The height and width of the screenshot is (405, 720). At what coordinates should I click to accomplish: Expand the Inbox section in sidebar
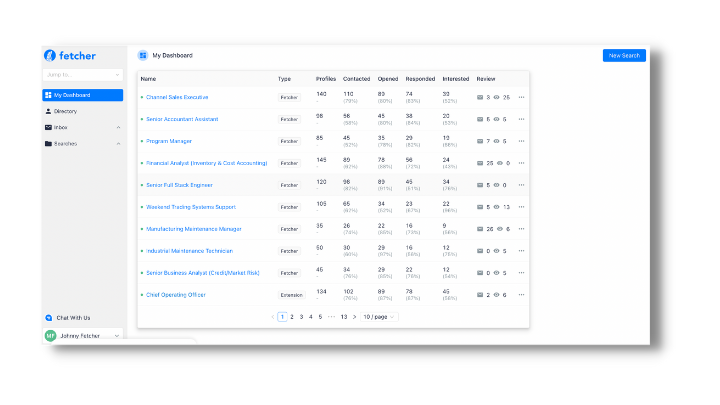click(118, 127)
